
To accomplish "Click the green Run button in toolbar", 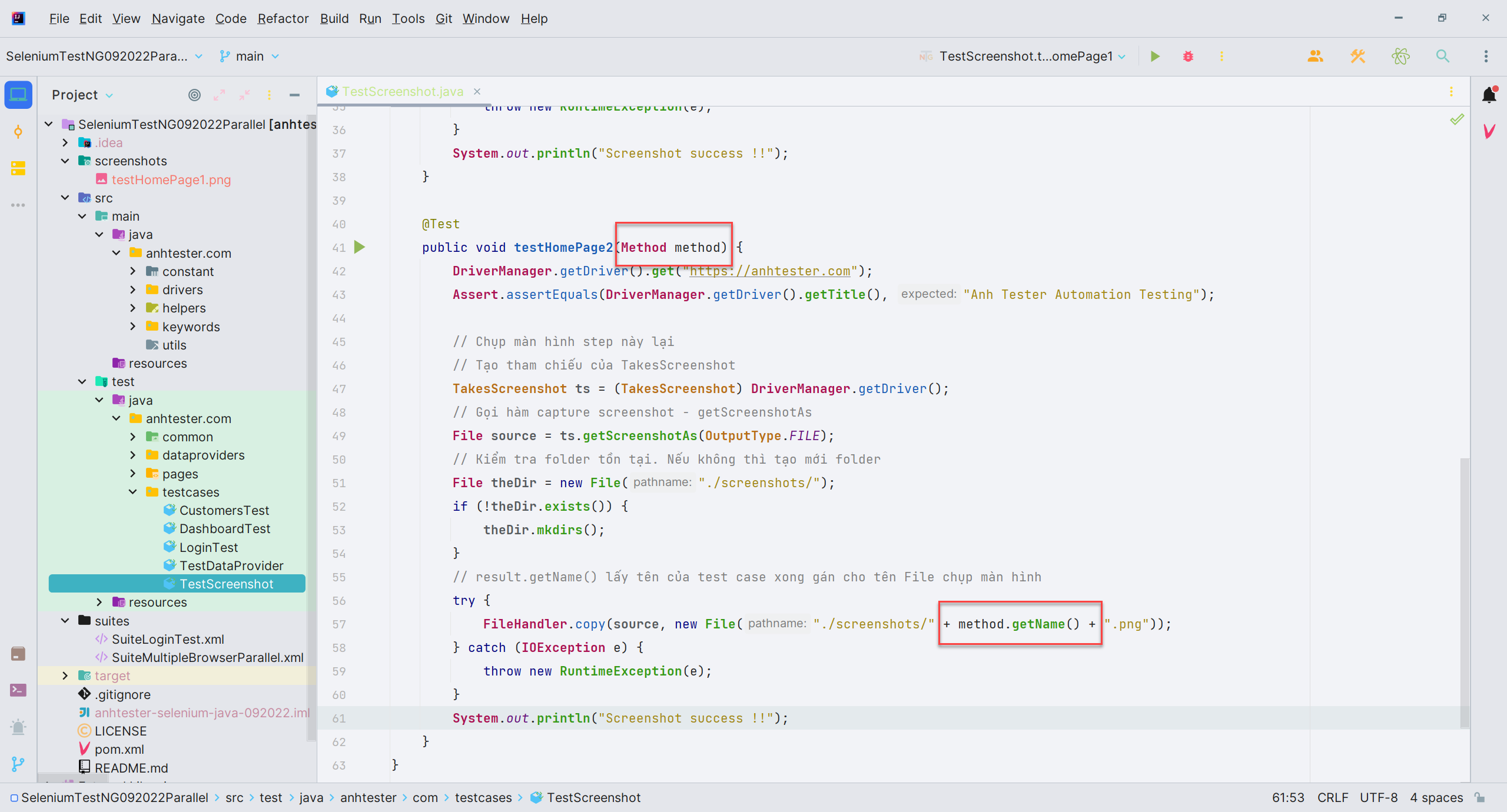I will pos(1155,56).
